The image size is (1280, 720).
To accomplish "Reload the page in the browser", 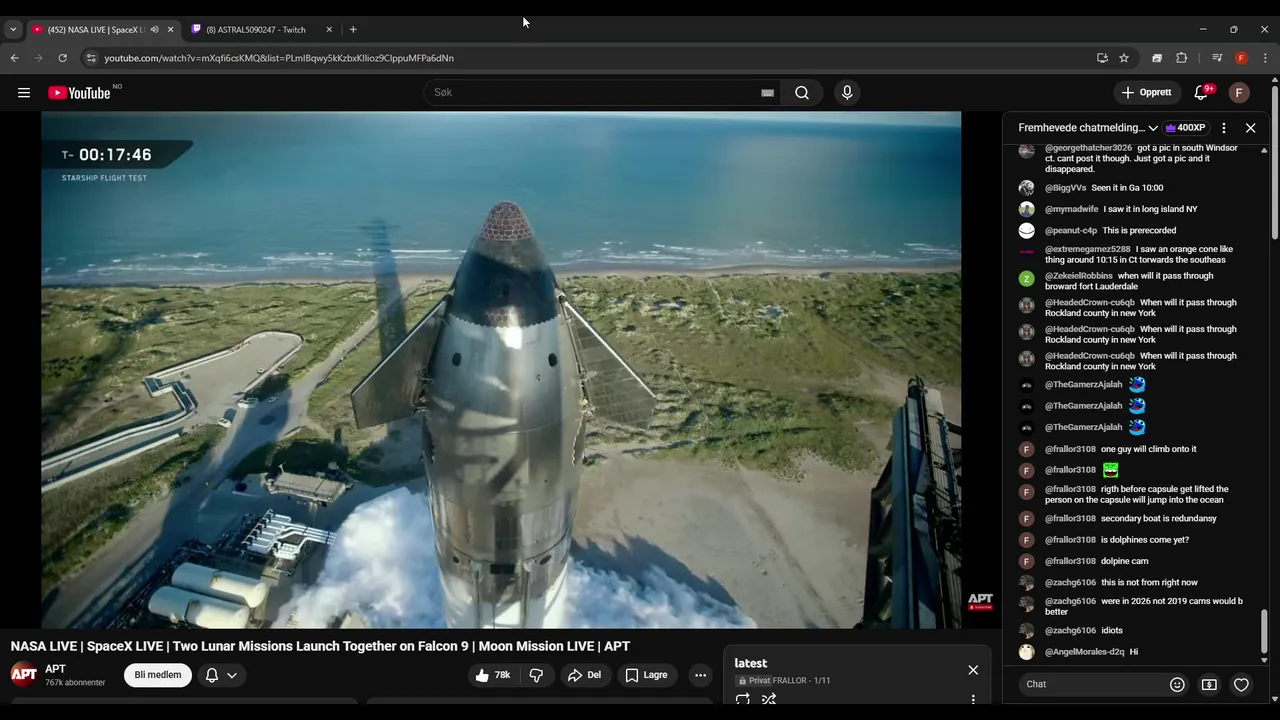I will pos(62,58).
